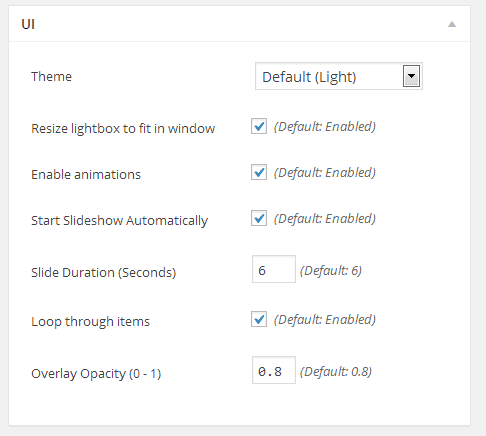
Task: Click the UI panel title heading
Action: [28, 24]
